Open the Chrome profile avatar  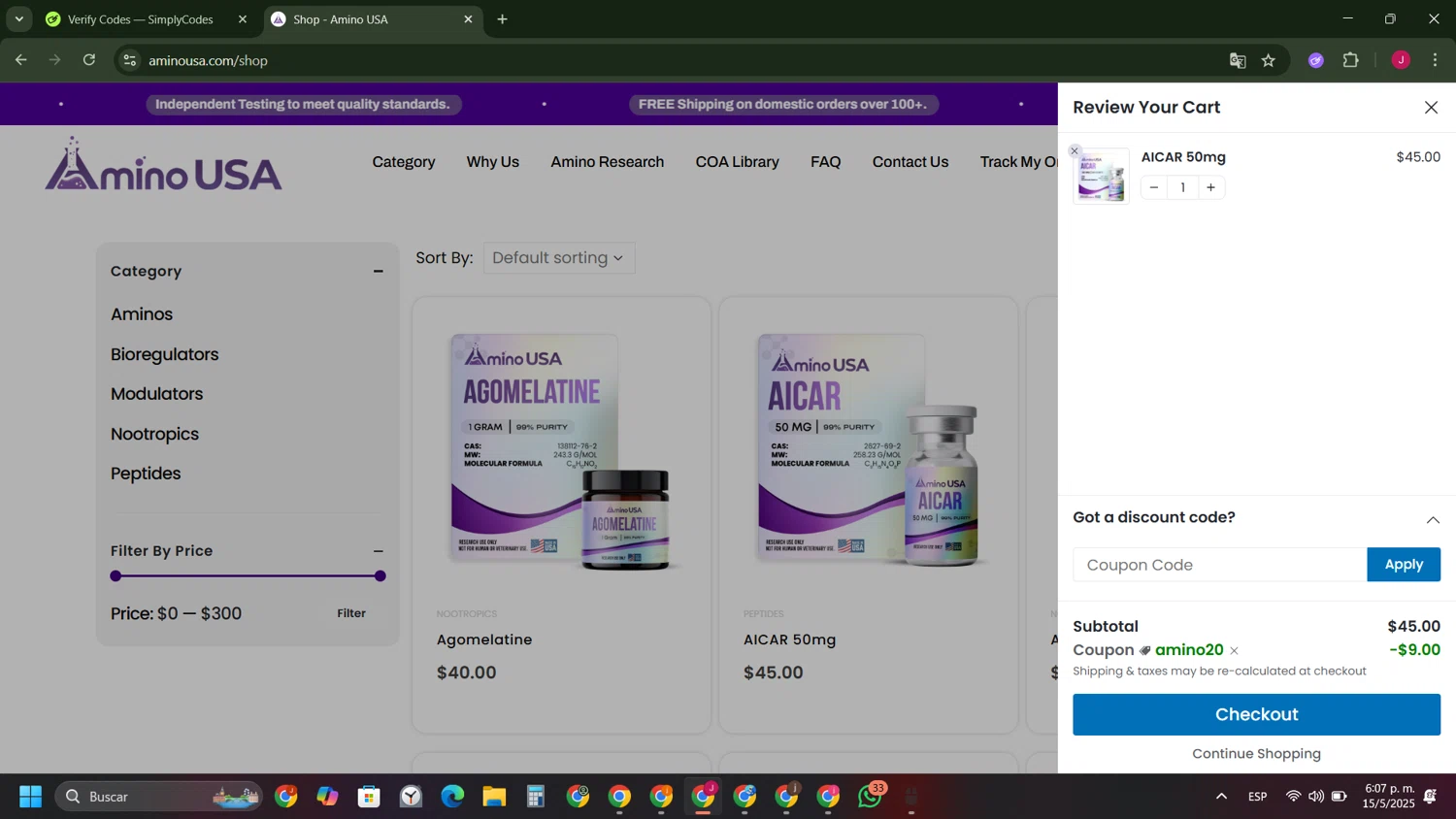coord(1401,60)
